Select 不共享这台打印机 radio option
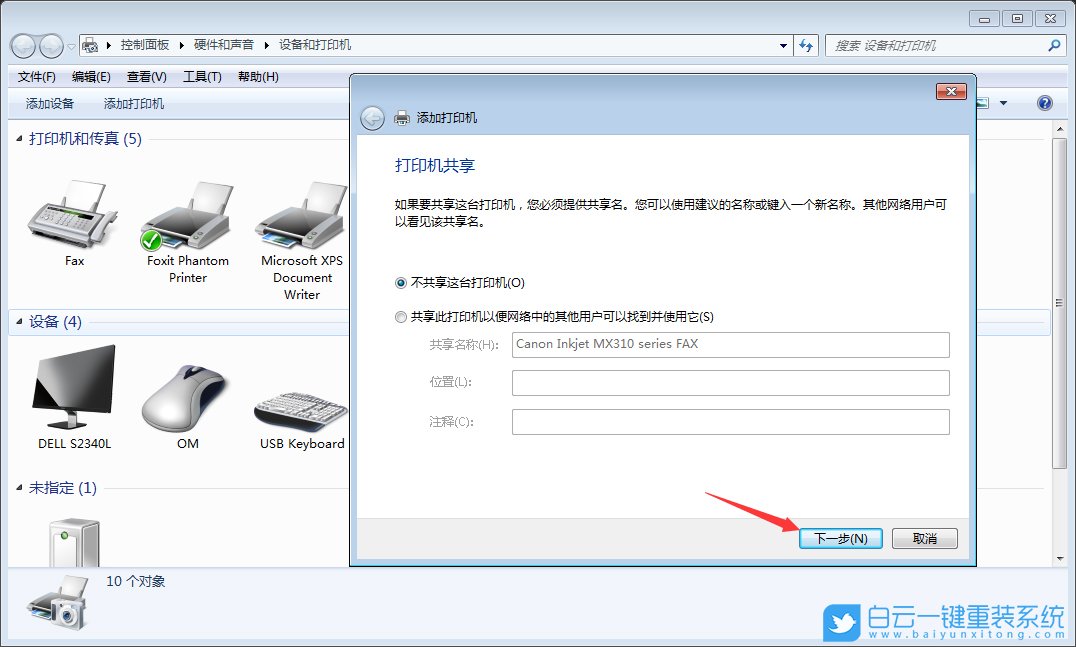 click(x=400, y=282)
